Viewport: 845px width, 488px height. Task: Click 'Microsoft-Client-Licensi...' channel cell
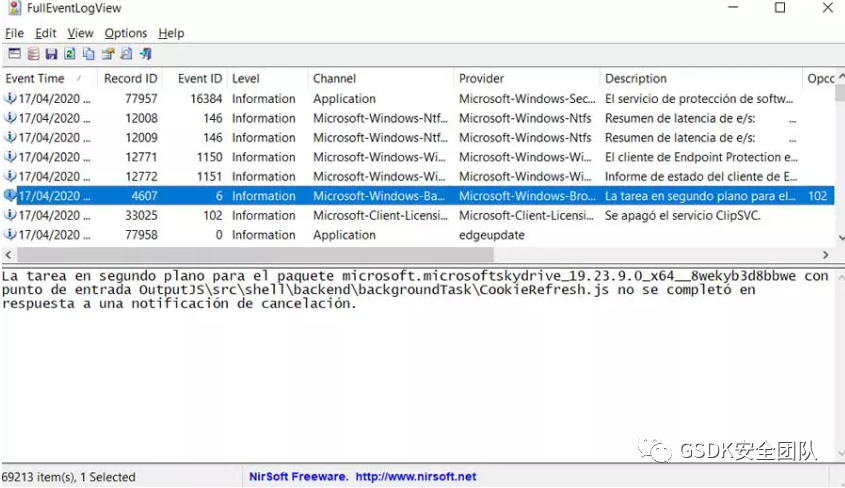pos(380,215)
